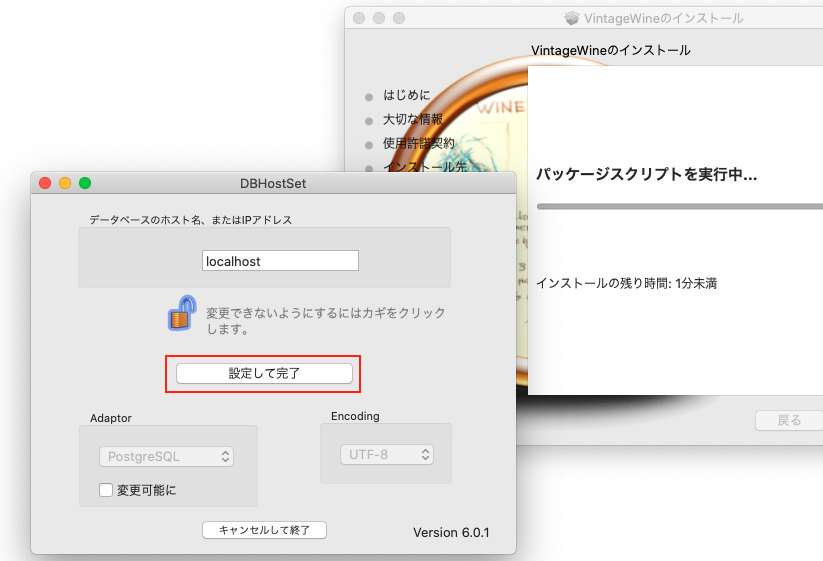
Task: Enable the 変更可能に checkbox
Action: point(106,490)
